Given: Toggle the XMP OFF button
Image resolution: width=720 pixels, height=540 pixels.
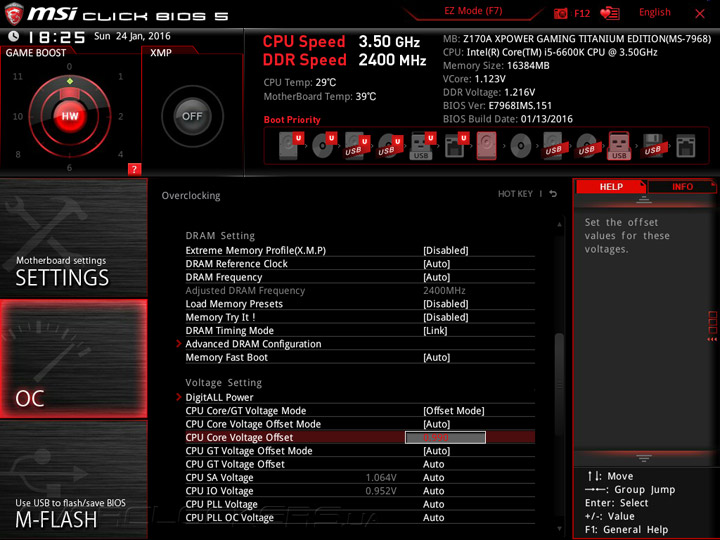Looking at the screenshot, I should coord(192,116).
